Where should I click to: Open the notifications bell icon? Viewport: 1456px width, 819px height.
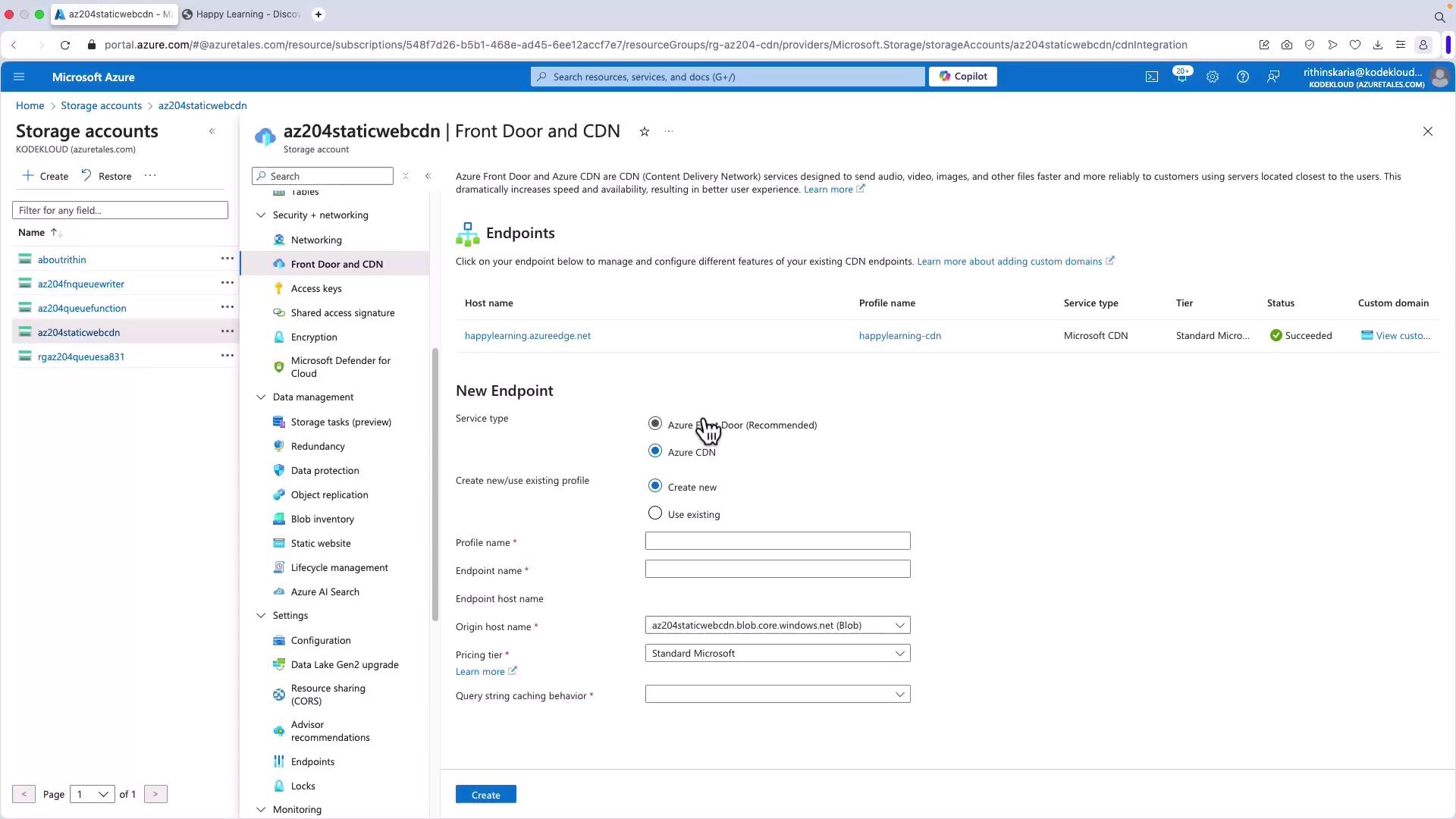click(1181, 77)
